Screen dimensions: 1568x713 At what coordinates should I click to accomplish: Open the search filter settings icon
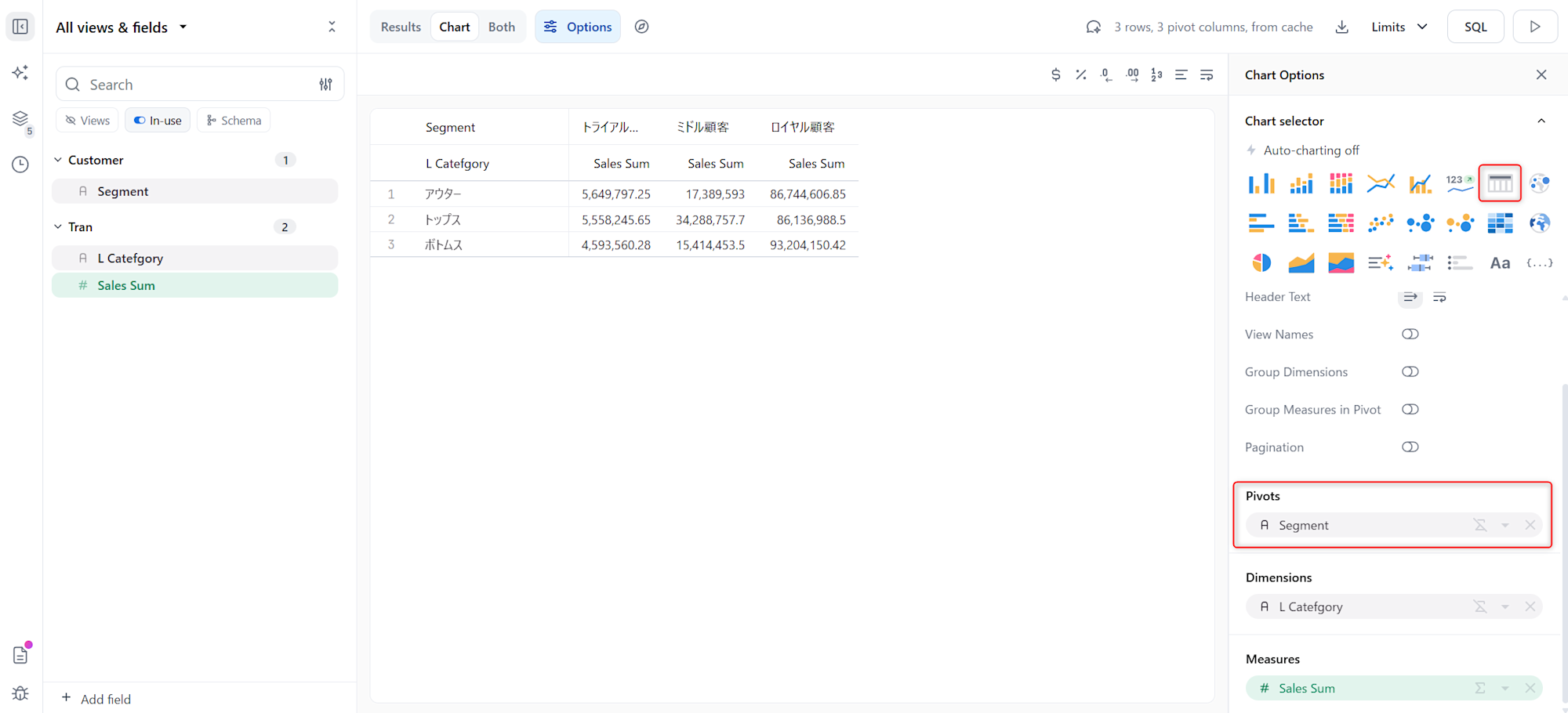click(325, 85)
